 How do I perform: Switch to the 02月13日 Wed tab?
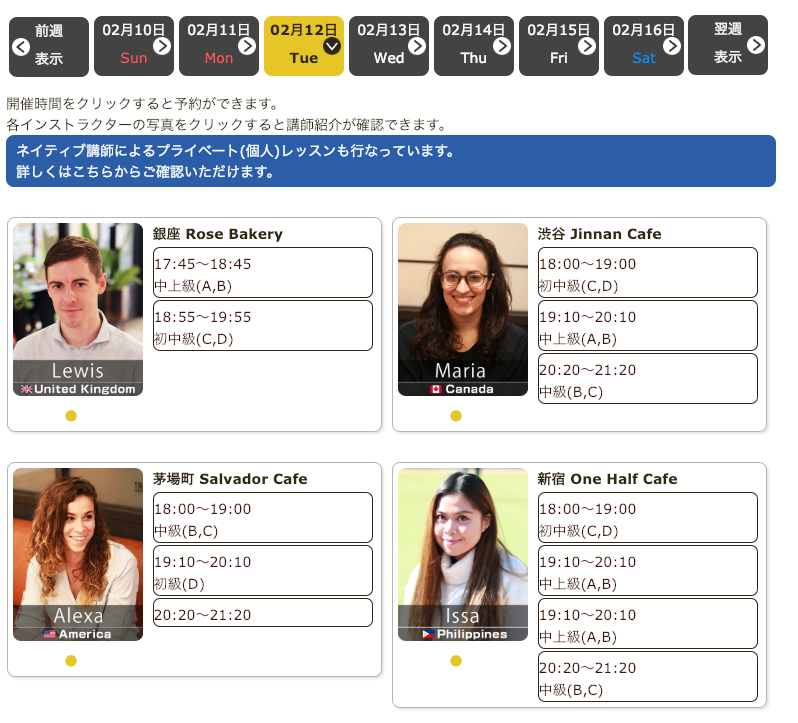point(388,46)
